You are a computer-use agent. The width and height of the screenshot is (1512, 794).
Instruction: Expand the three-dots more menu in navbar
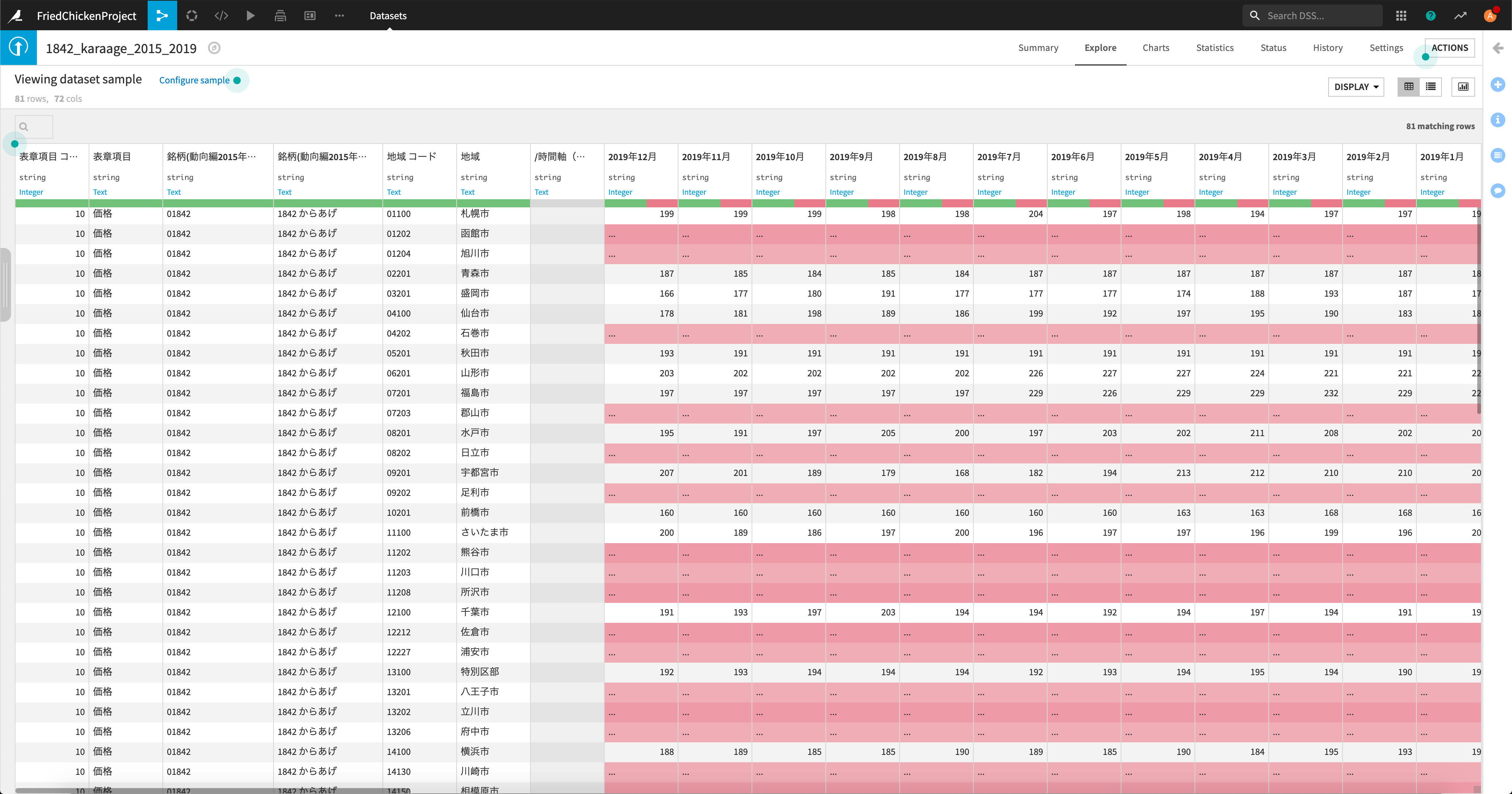[x=339, y=15]
